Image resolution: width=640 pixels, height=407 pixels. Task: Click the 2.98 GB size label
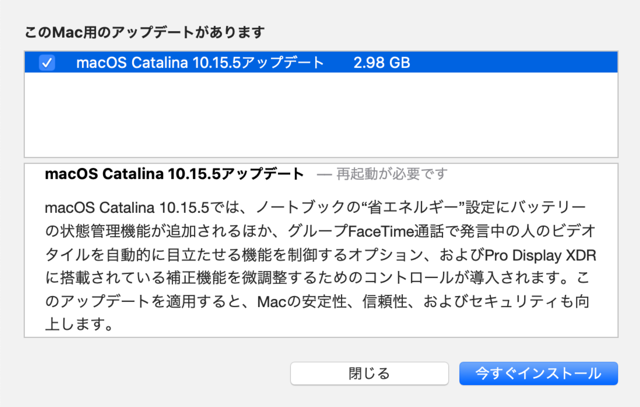[382, 62]
